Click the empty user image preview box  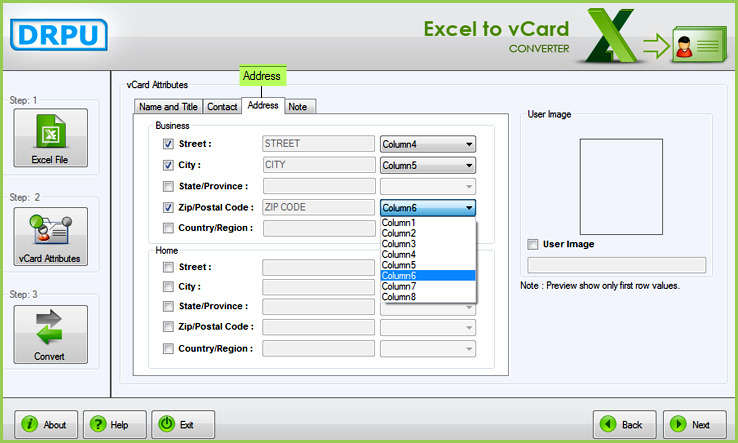621,187
